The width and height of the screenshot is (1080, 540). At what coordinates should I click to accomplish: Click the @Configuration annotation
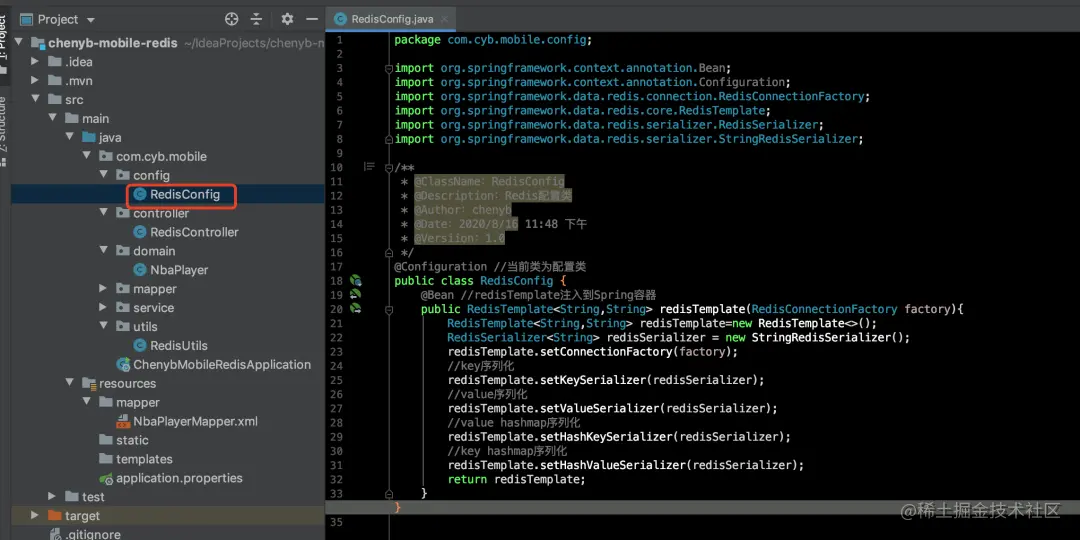440,266
